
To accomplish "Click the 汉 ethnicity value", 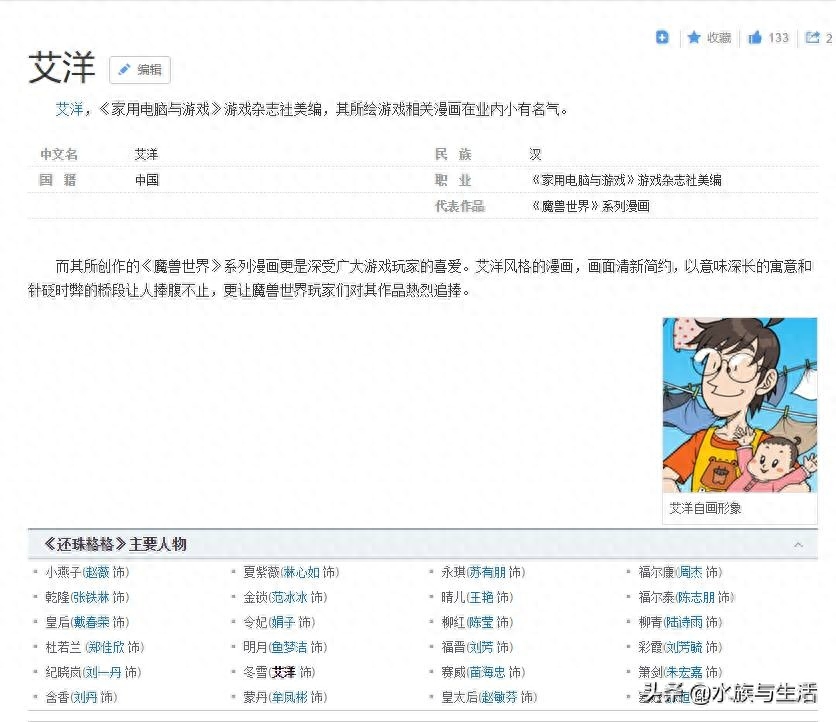I will pos(535,155).
